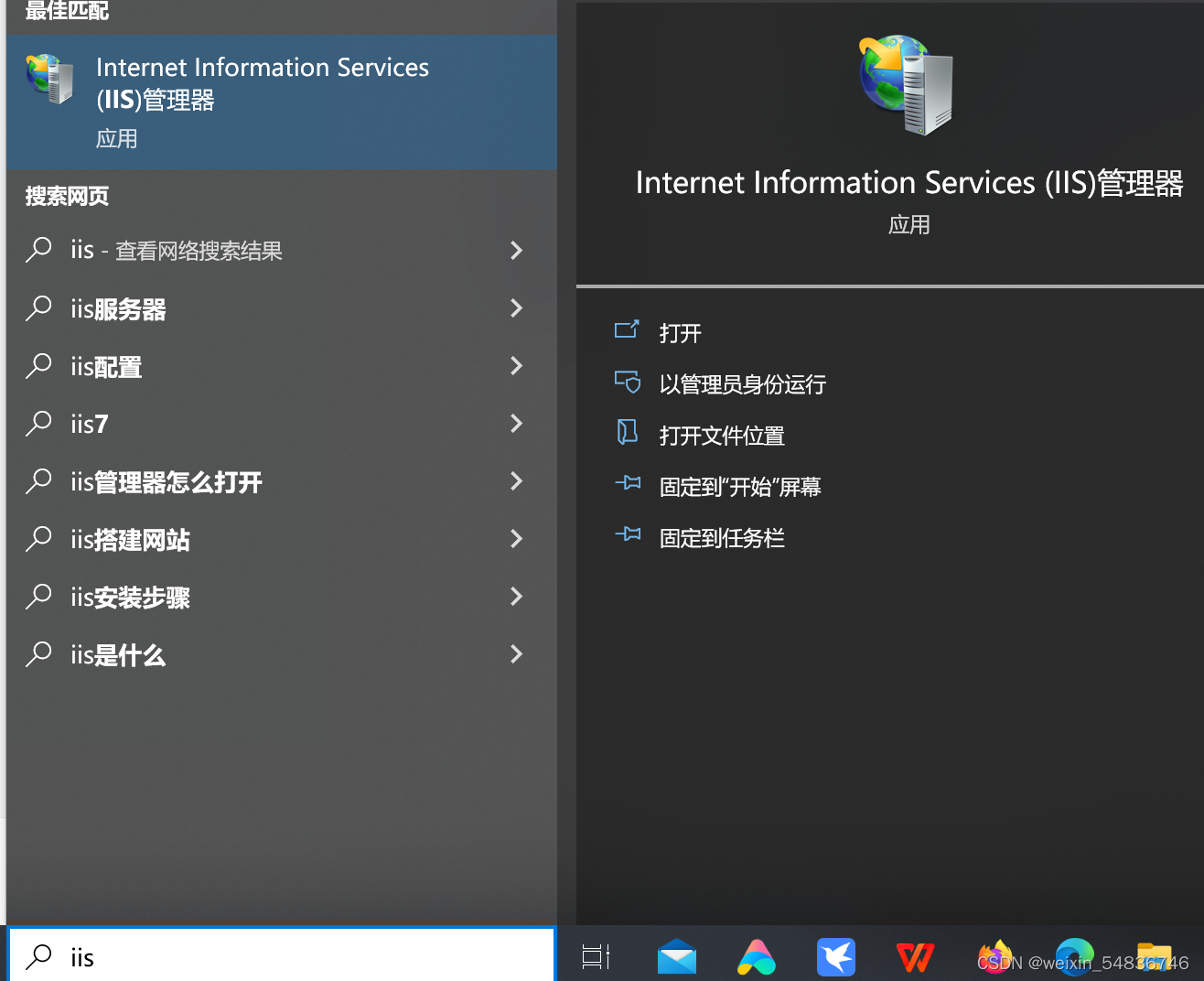Viewport: 1204px width, 981px height.
Task: Click the magnifier icon in search box
Action: click(x=38, y=957)
